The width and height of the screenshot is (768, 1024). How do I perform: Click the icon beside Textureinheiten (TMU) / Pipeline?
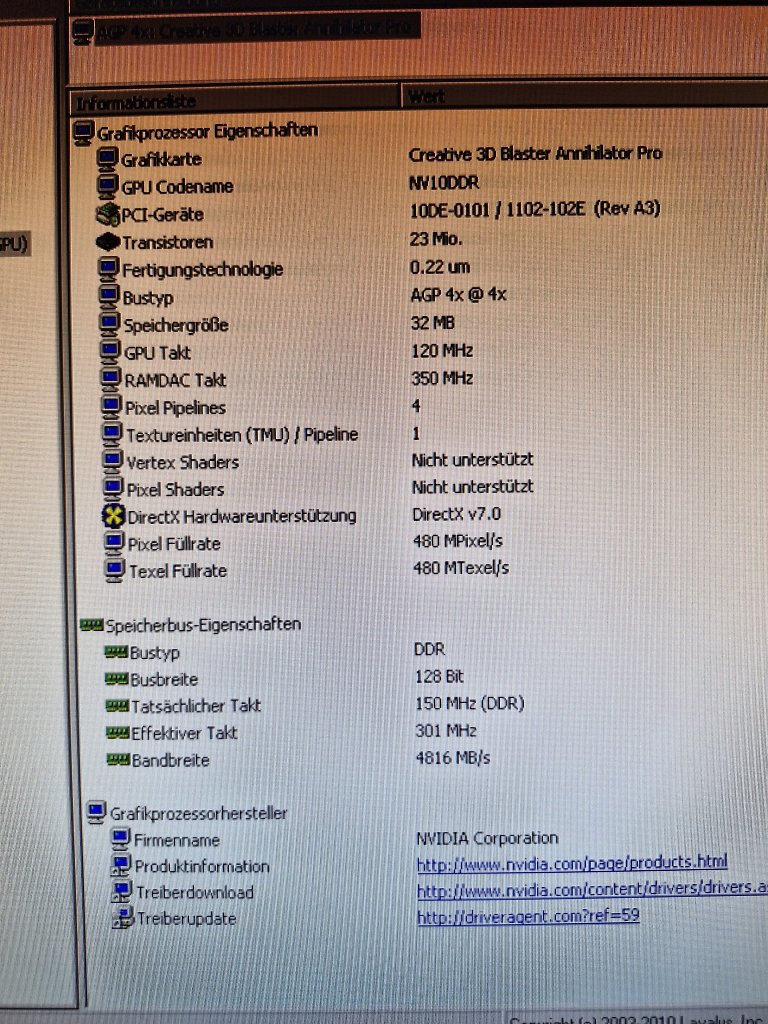pyautogui.click(x=112, y=434)
